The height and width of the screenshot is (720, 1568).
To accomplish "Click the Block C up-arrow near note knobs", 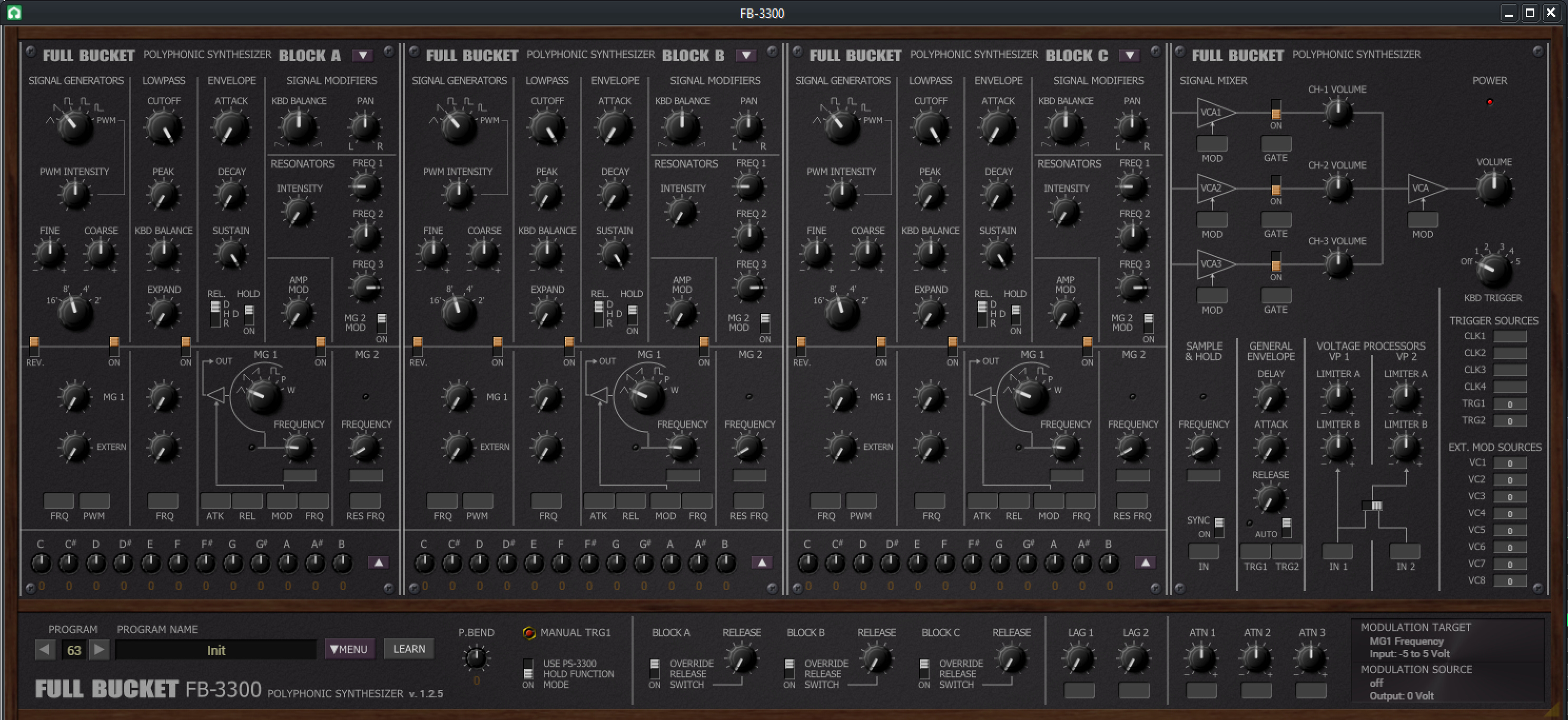I will coord(1145,563).
